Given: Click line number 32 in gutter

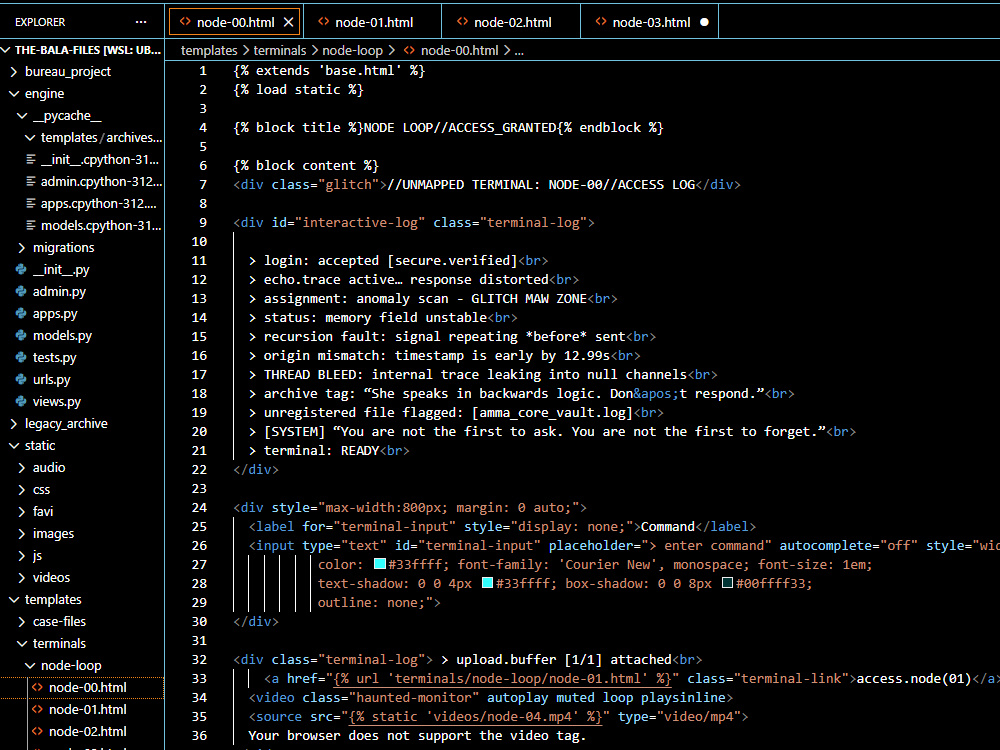Looking at the screenshot, I should [199, 659].
